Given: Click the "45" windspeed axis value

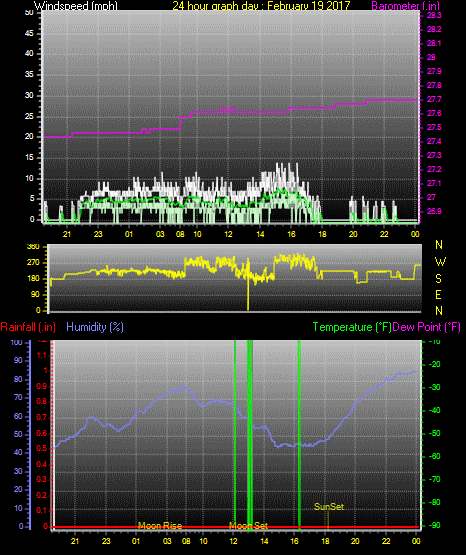Looking at the screenshot, I should pos(29,33).
